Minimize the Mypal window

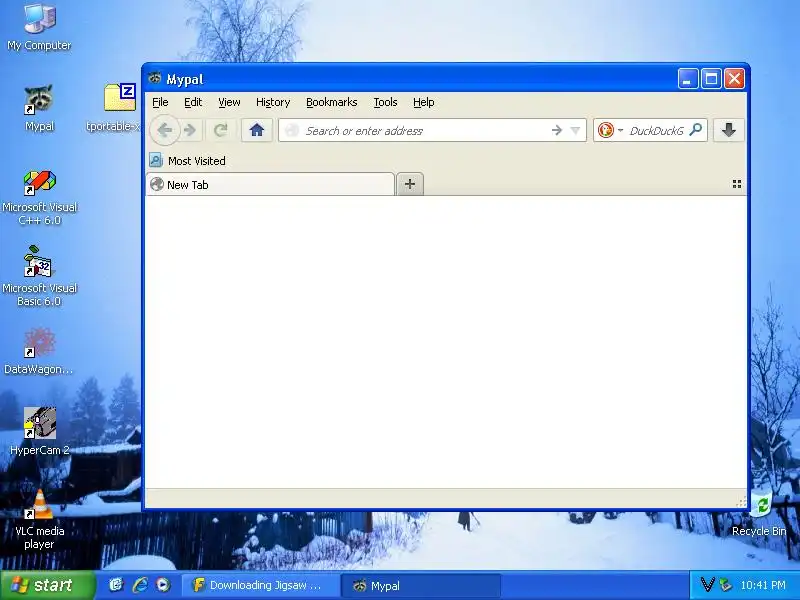coord(688,79)
